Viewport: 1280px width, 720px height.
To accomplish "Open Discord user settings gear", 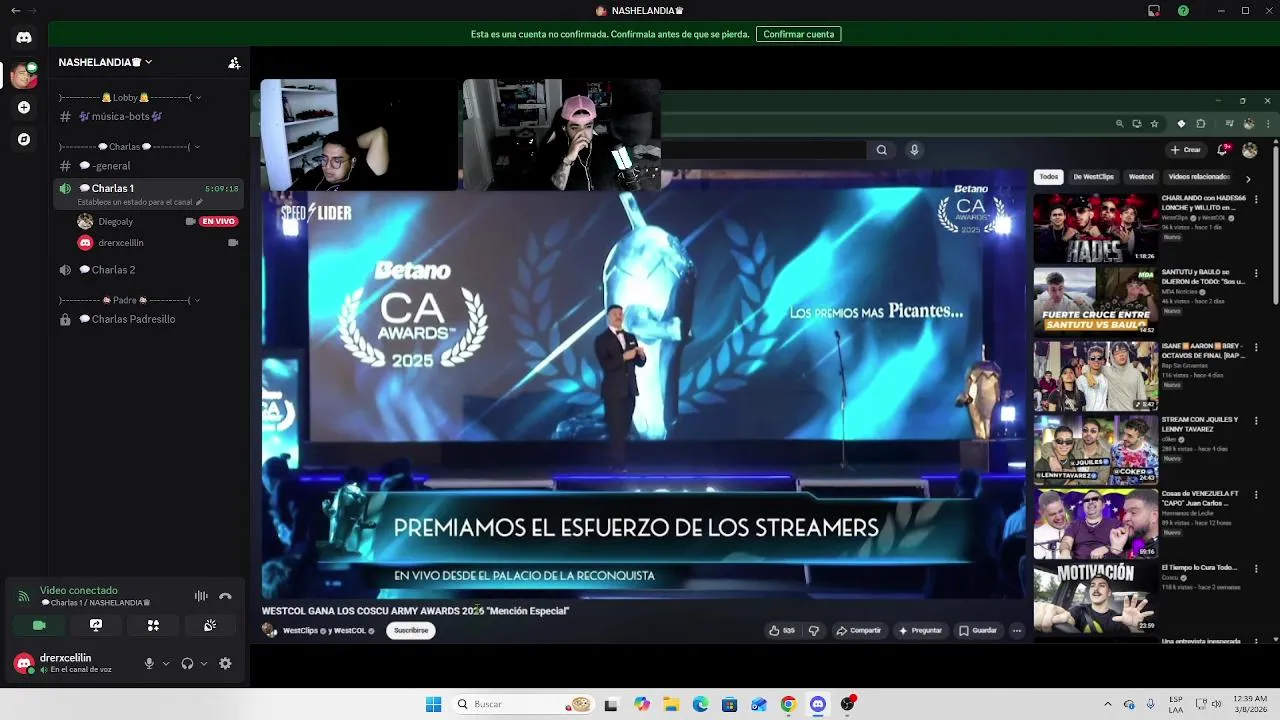I will click(x=225, y=663).
